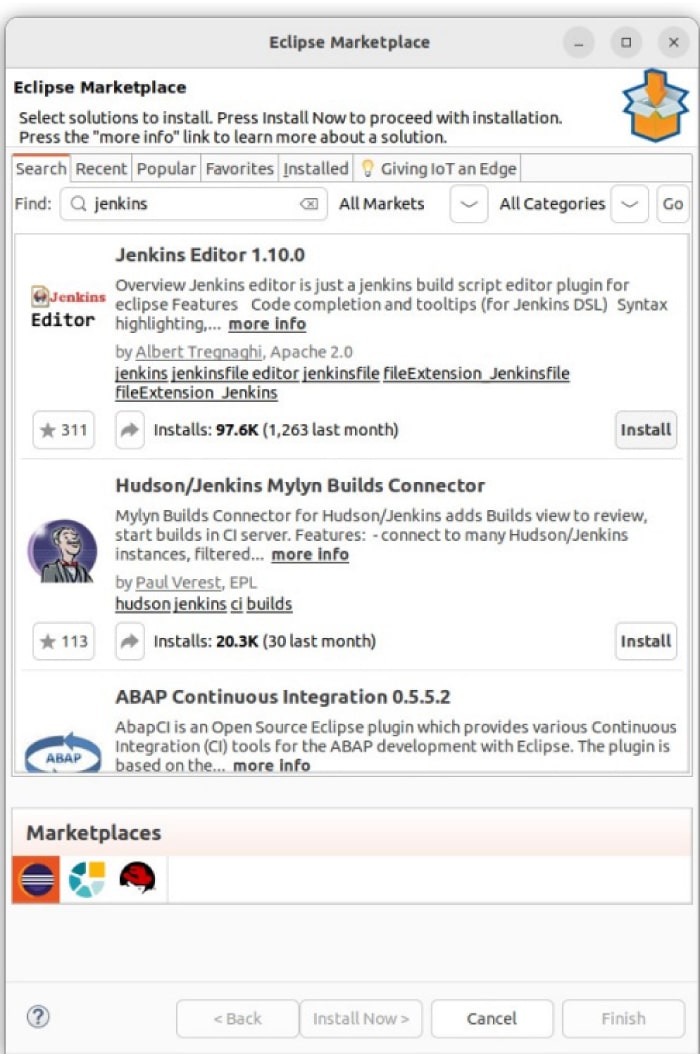Image resolution: width=700 pixels, height=1054 pixels.
Task: Click the Hudson butler logo thumbnail
Action: 63,551
